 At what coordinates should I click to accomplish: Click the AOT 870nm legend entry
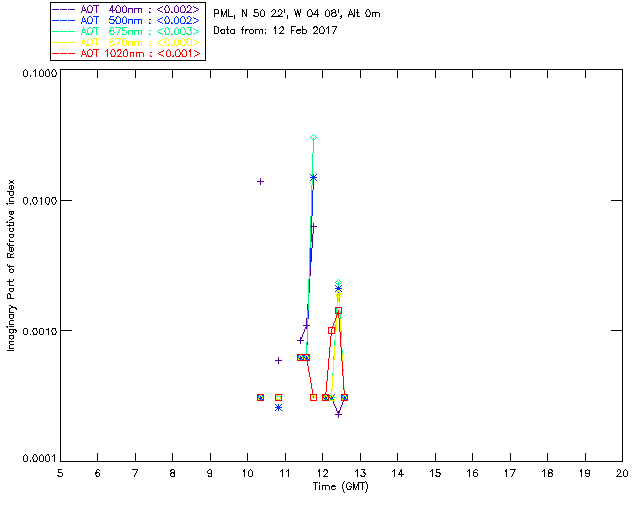coord(126,42)
